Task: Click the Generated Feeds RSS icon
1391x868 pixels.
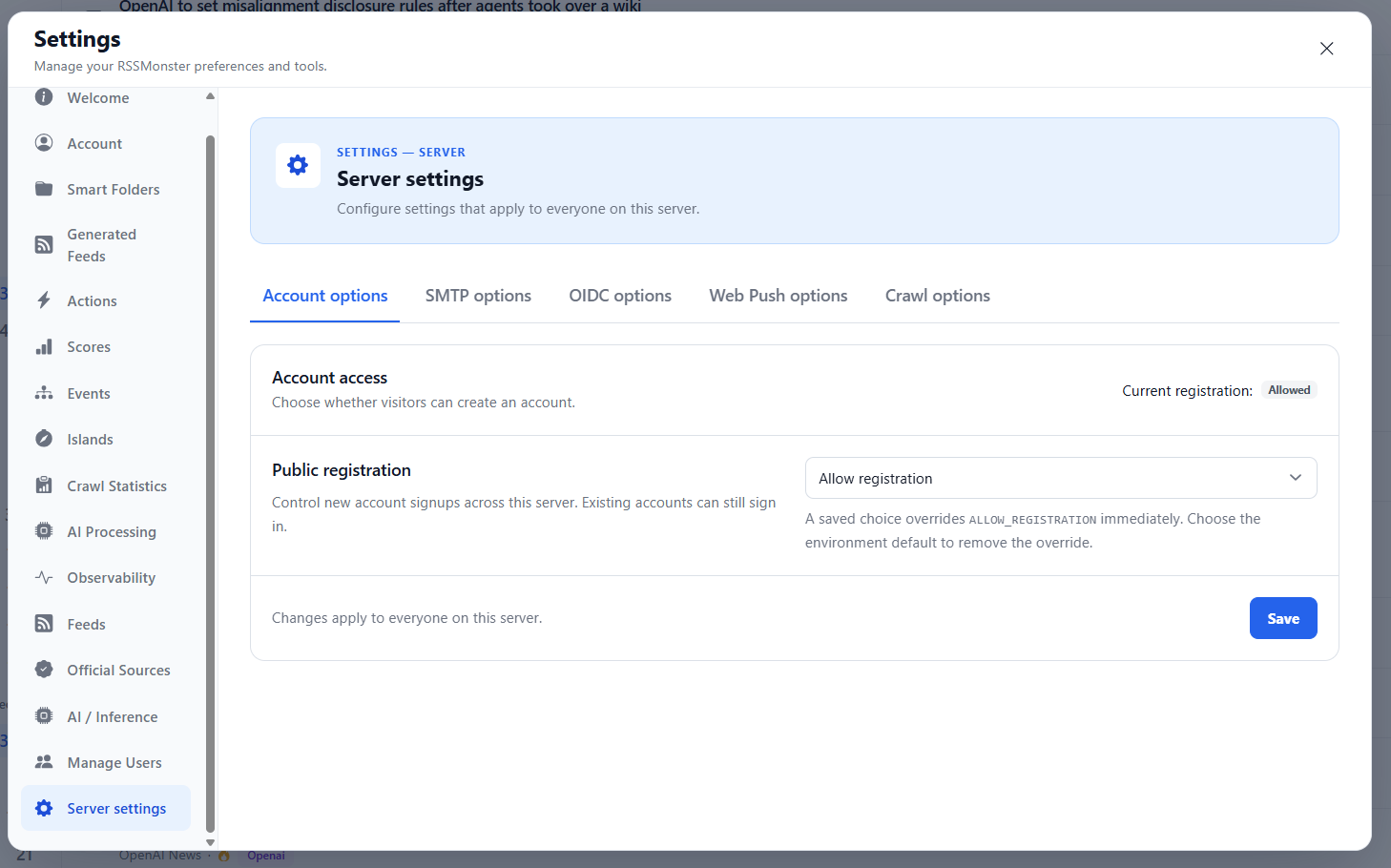Action: point(44,245)
